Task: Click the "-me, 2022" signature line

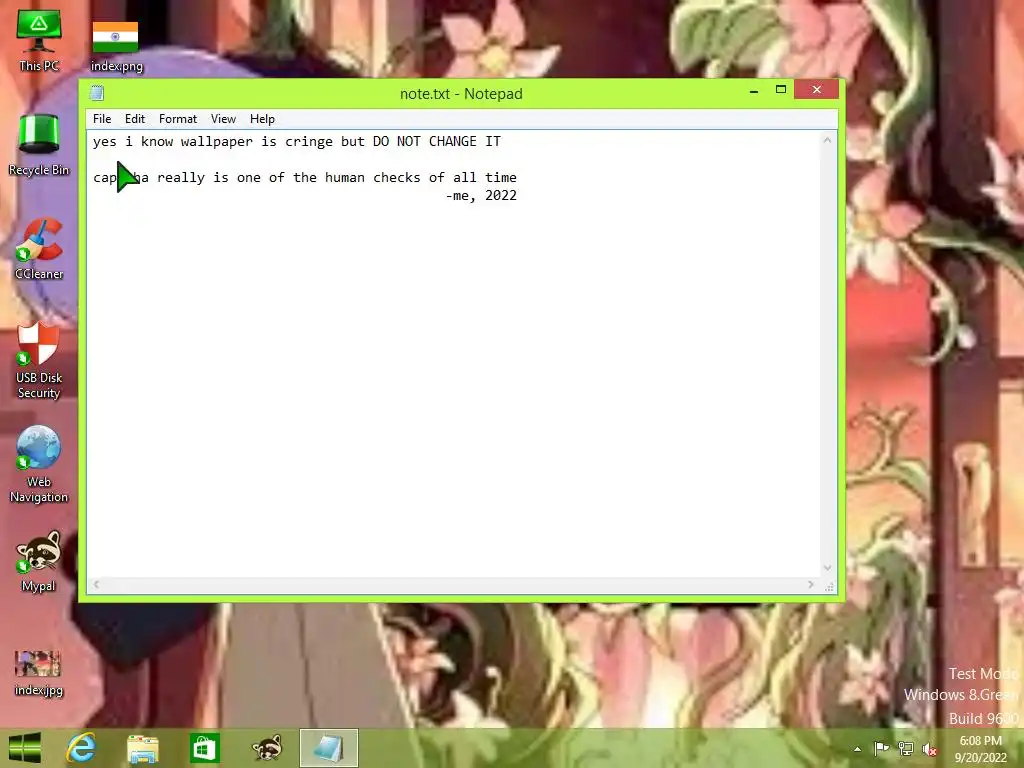Action: point(481,195)
